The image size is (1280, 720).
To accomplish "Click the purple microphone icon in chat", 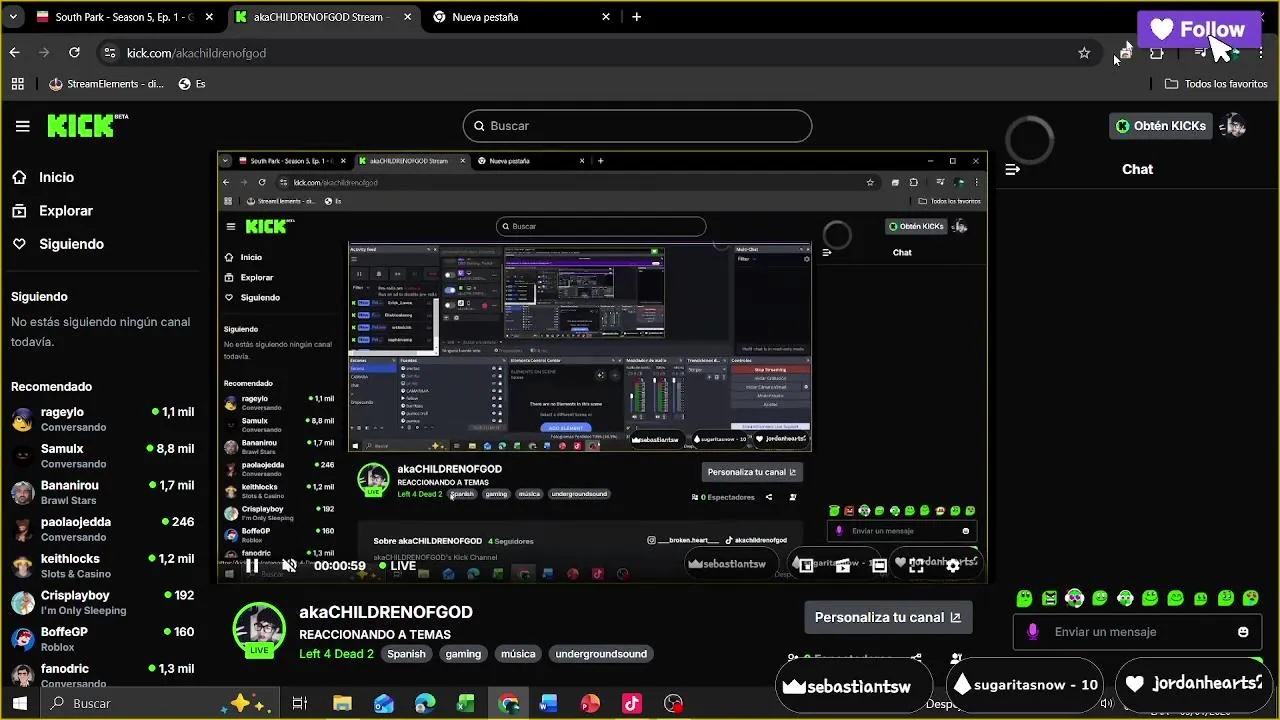I will tap(1033, 632).
